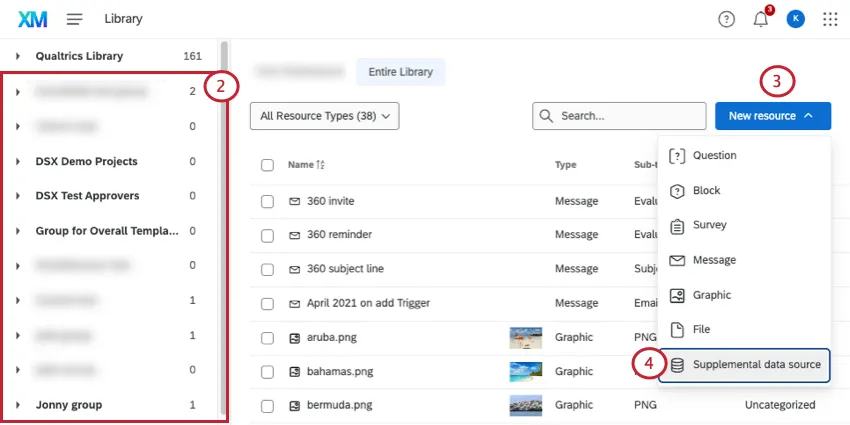
Task: Open the All Resource Types dropdown
Action: pyautogui.click(x=324, y=116)
